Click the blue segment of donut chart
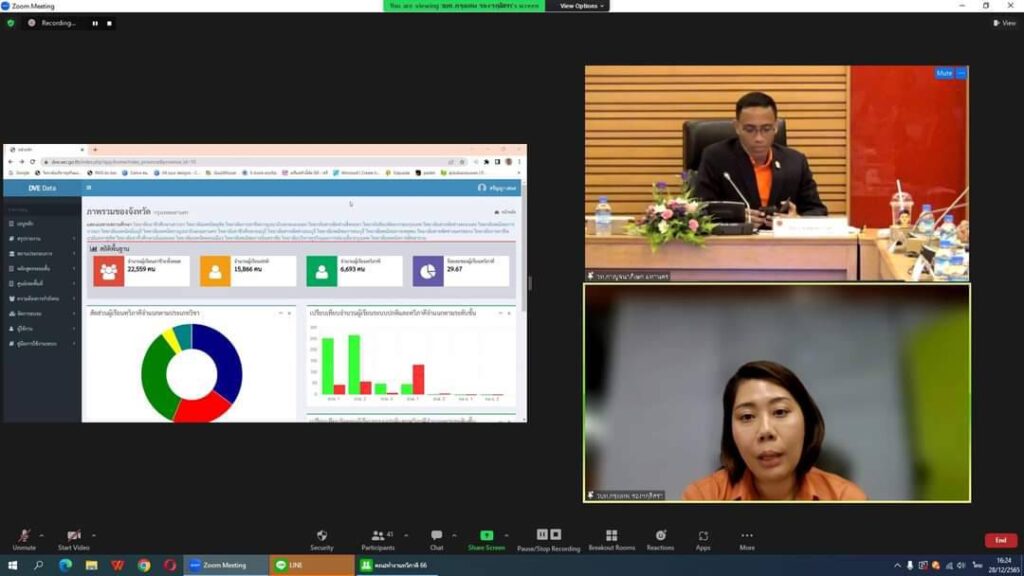 (x=223, y=358)
